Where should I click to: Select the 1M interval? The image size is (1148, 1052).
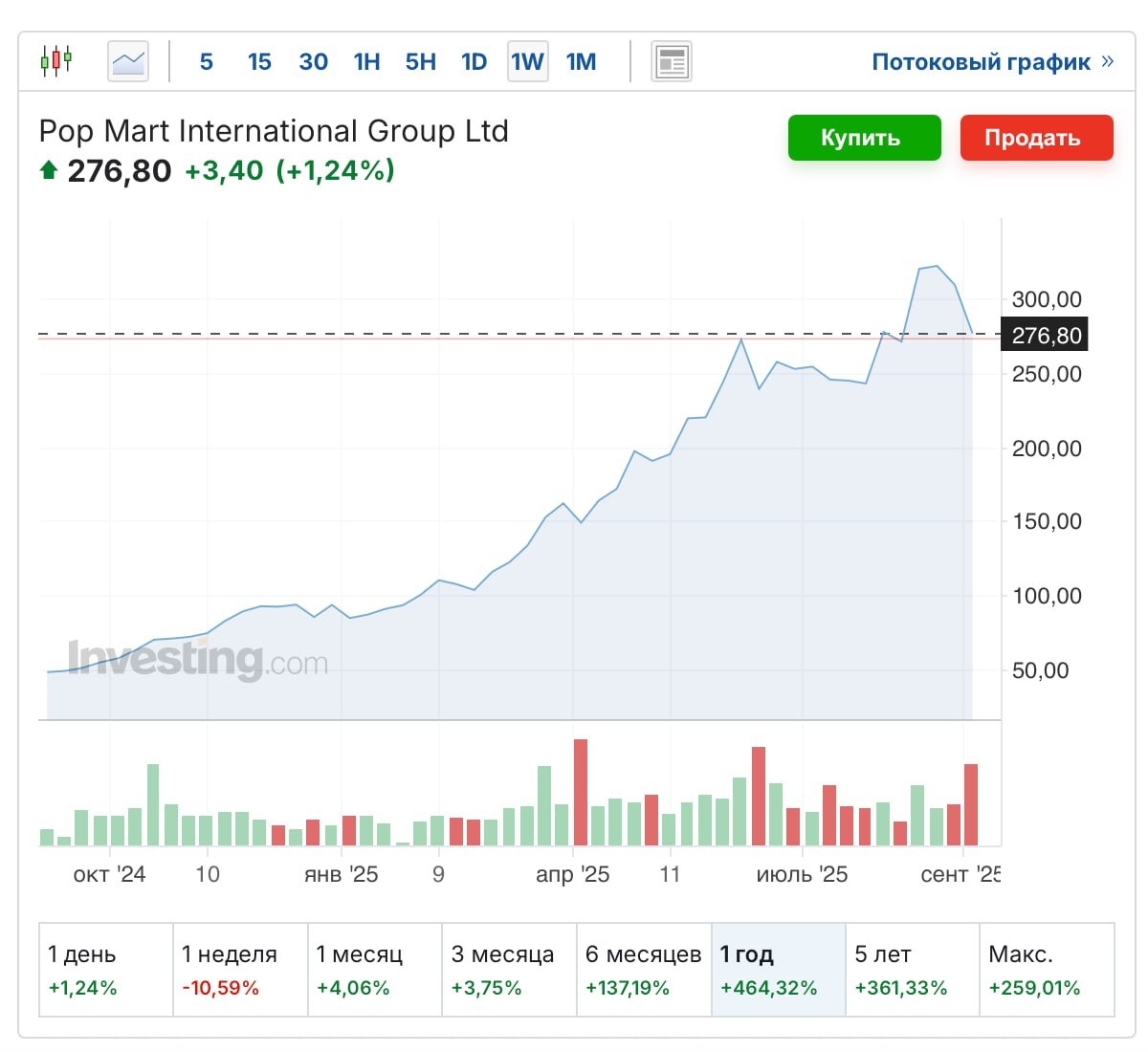[581, 62]
